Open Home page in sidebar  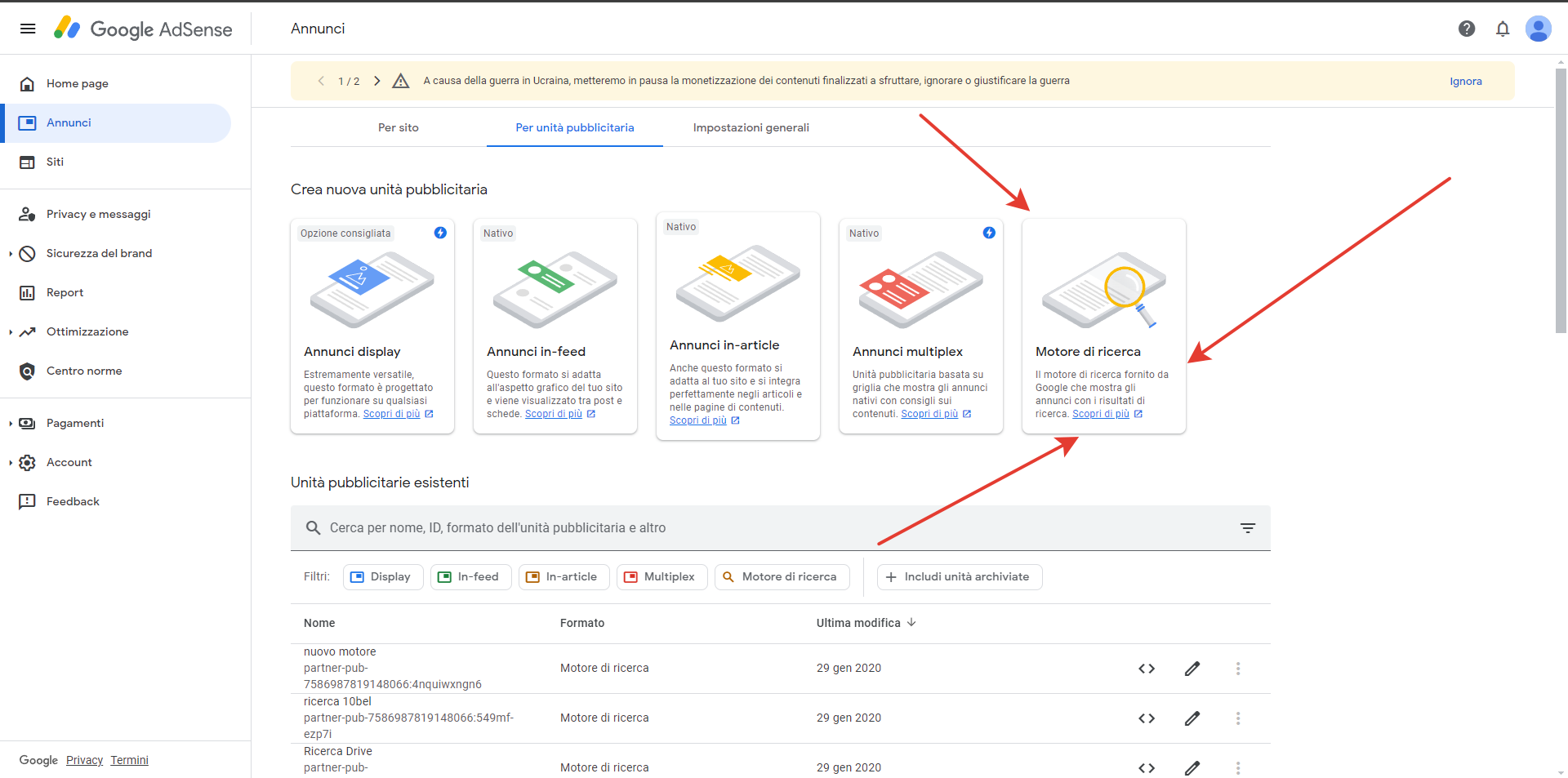pyautogui.click(x=116, y=83)
